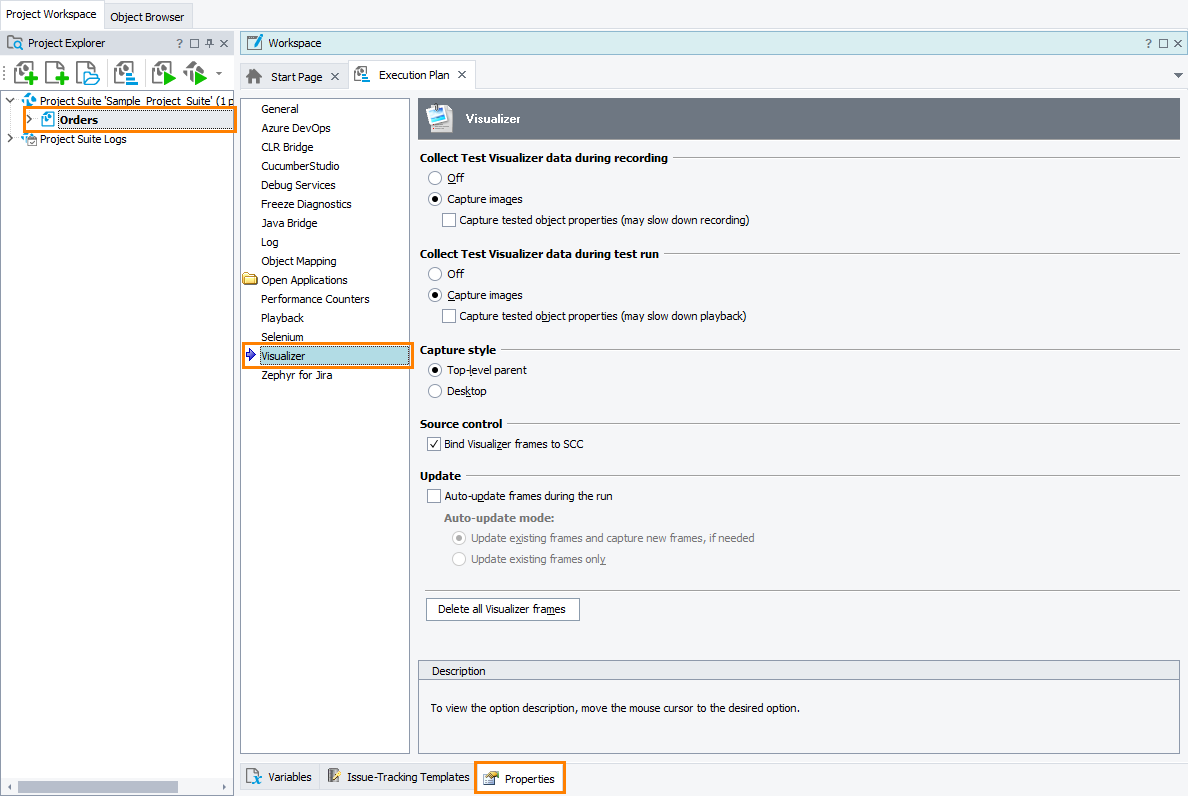This screenshot has width=1188, height=796.
Task: Open the Start Page tab
Action: (294, 74)
